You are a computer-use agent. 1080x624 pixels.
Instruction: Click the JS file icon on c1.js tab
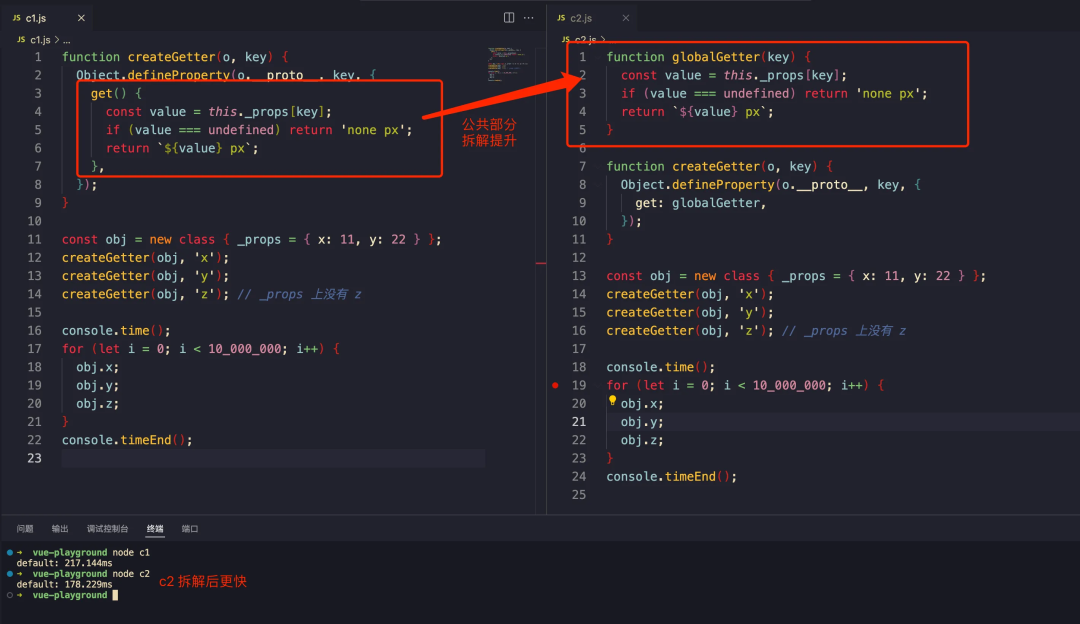point(17,18)
